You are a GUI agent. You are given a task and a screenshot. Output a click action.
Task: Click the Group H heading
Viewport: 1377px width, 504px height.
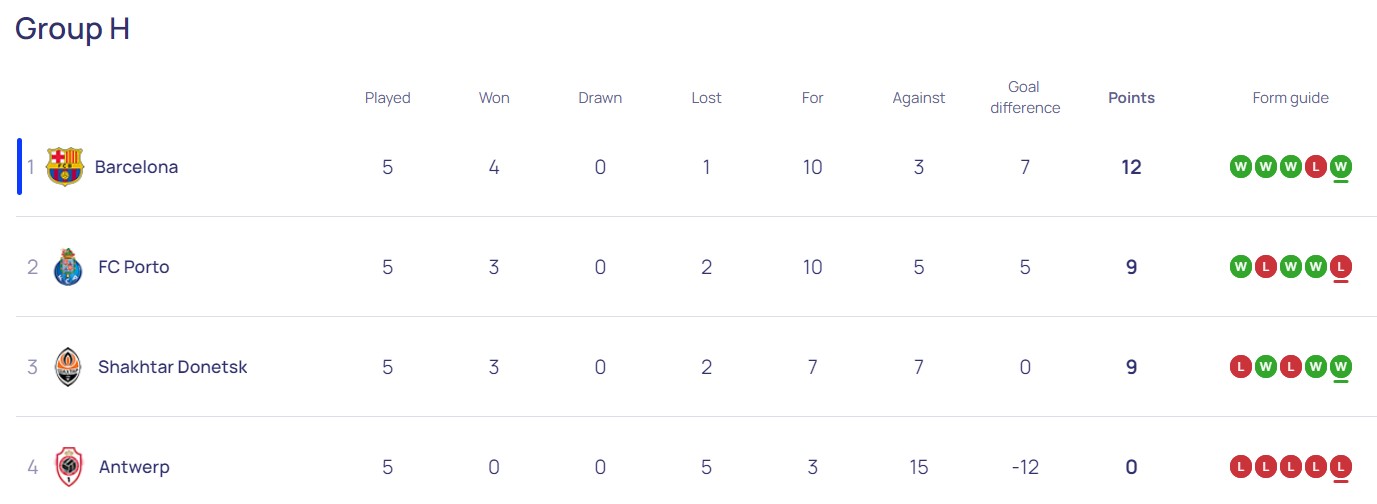pos(72,28)
